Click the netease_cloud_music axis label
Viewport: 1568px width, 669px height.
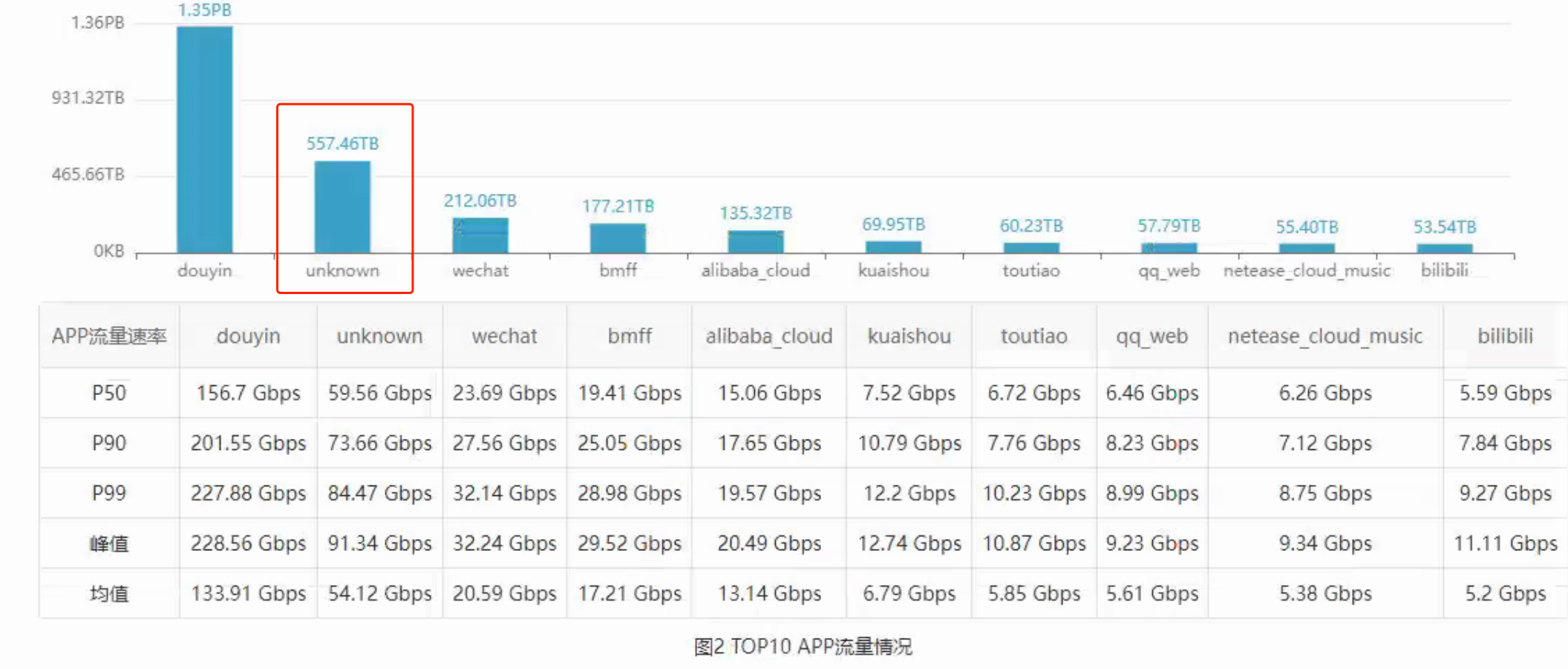click(1306, 270)
